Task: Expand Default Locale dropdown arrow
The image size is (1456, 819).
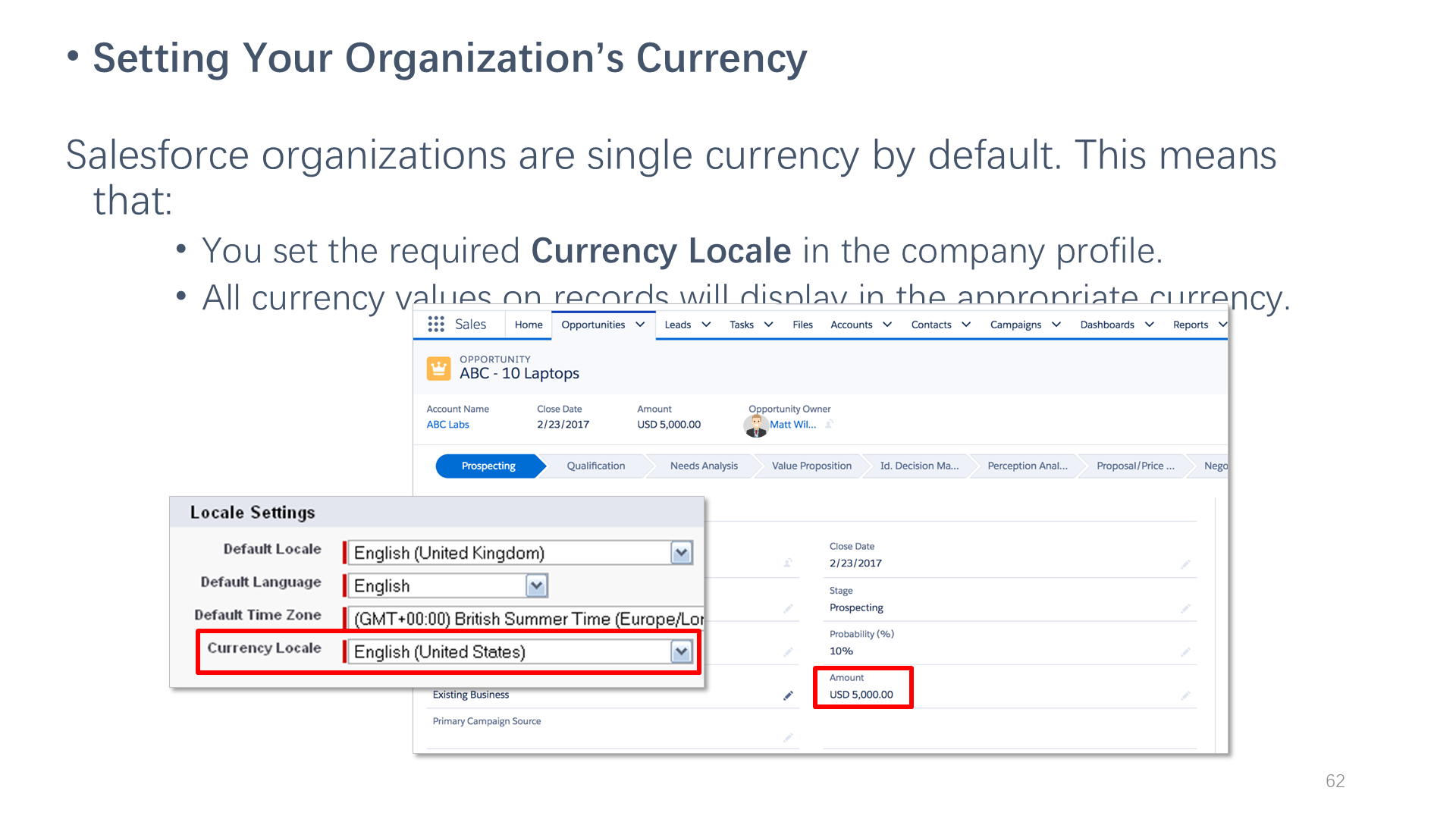Action: (x=681, y=553)
